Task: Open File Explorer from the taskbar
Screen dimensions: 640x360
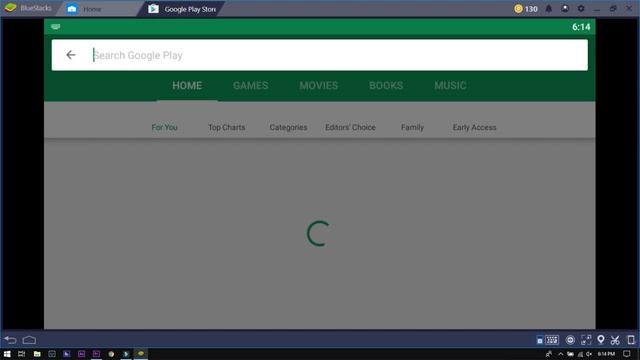Action: click(37, 354)
